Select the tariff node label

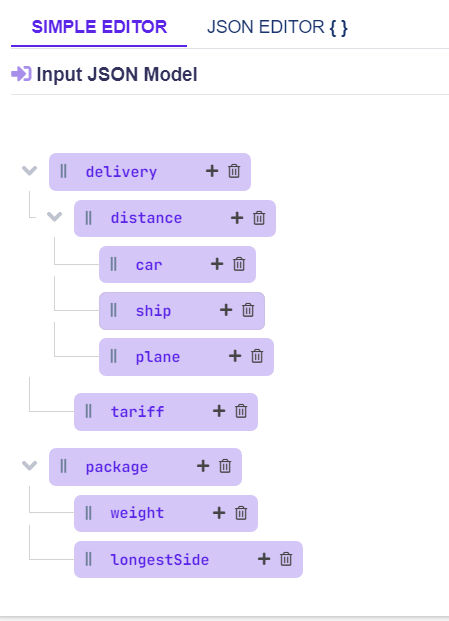[x=137, y=411]
